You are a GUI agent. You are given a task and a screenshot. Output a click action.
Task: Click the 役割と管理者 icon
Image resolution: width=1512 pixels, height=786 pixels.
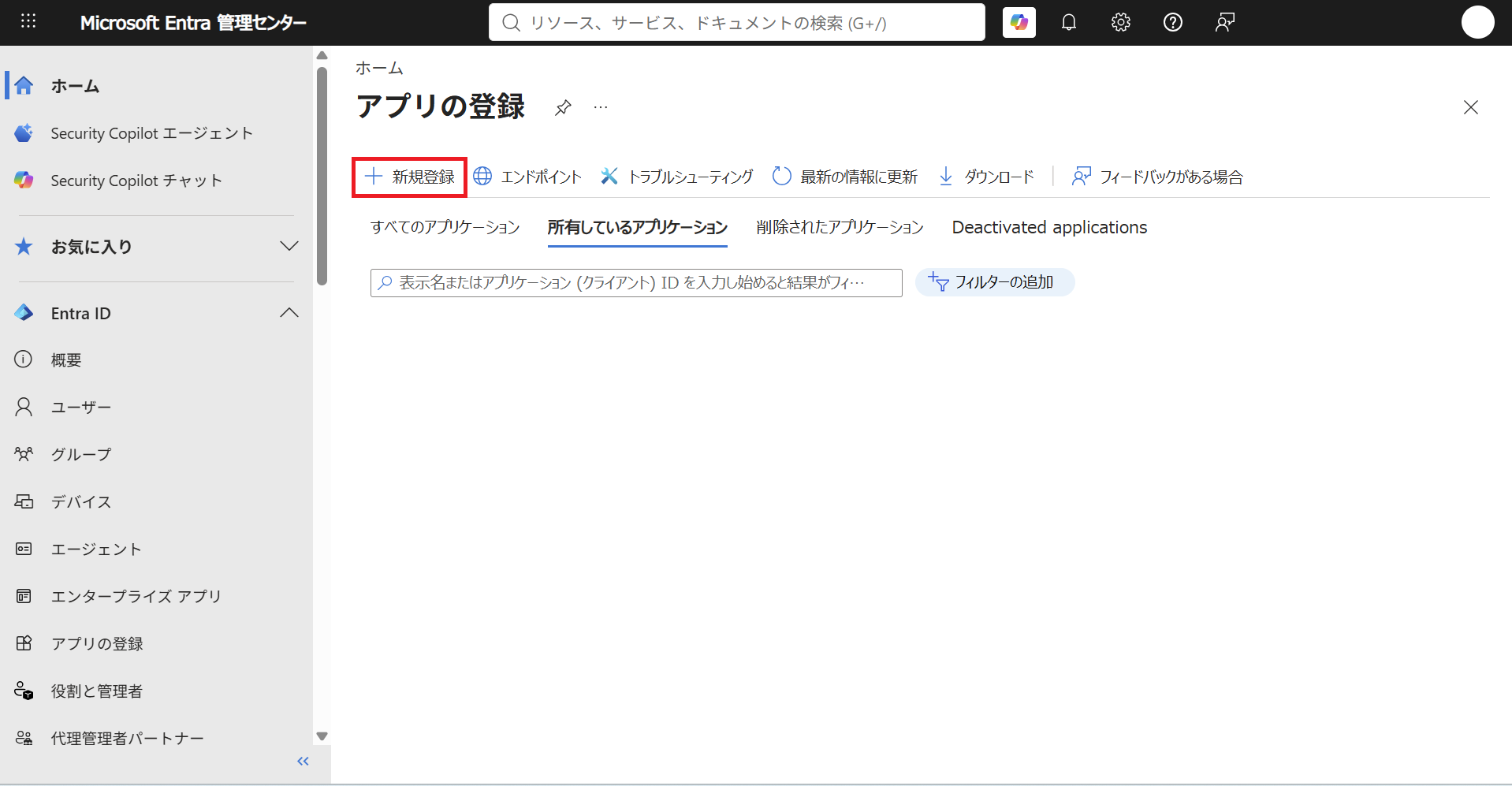pos(24,691)
